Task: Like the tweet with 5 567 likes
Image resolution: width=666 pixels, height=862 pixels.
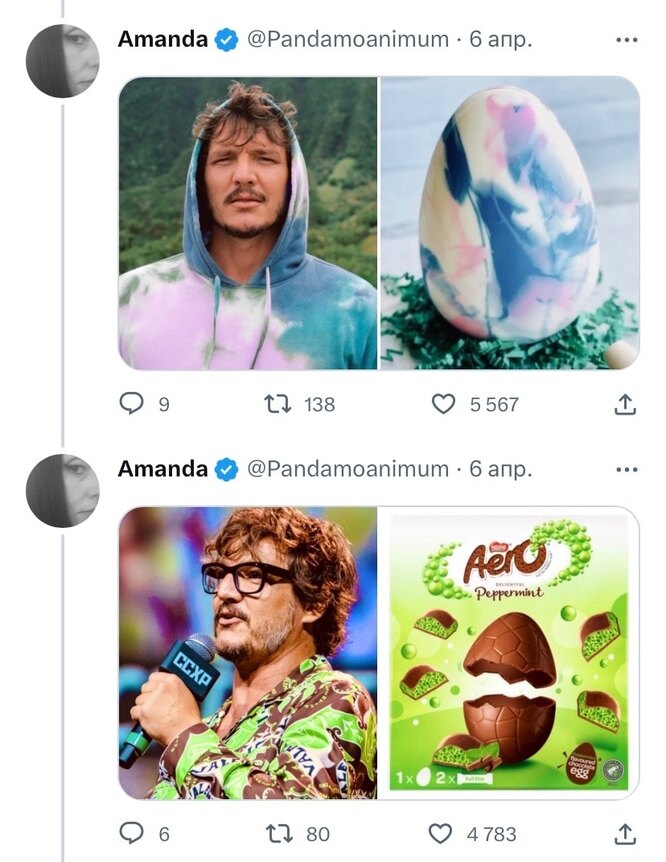Action: pos(443,403)
